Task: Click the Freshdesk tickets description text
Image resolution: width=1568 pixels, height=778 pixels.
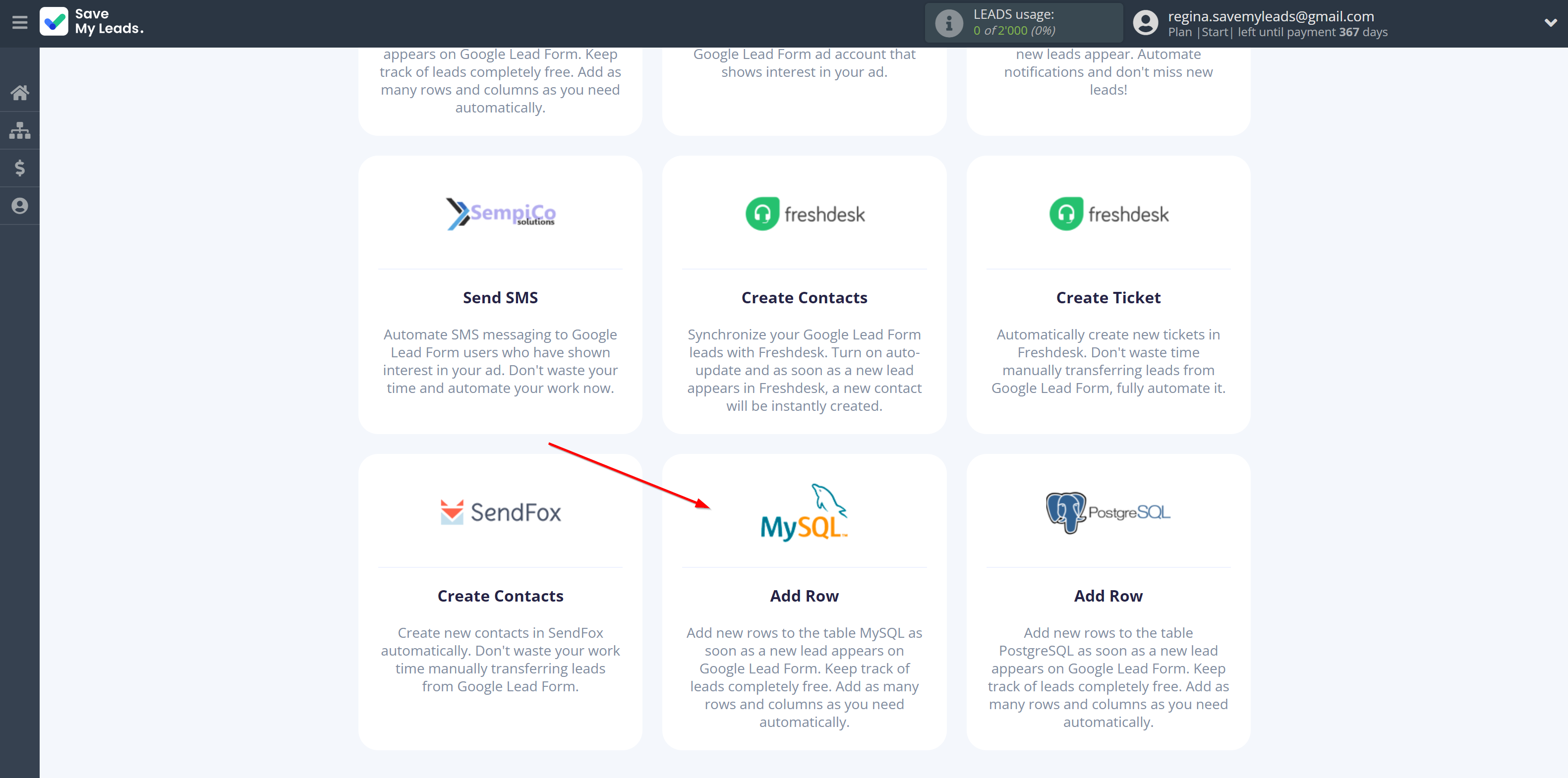Action: click(x=1108, y=361)
